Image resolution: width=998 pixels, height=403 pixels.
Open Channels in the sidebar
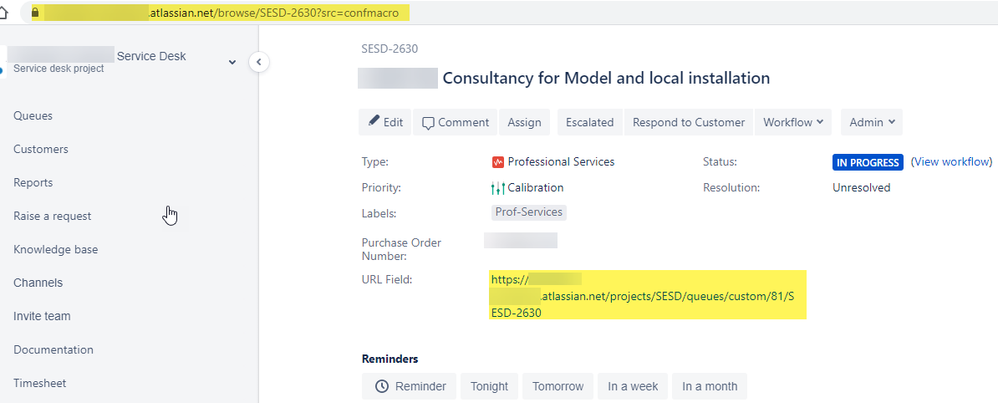tap(38, 283)
